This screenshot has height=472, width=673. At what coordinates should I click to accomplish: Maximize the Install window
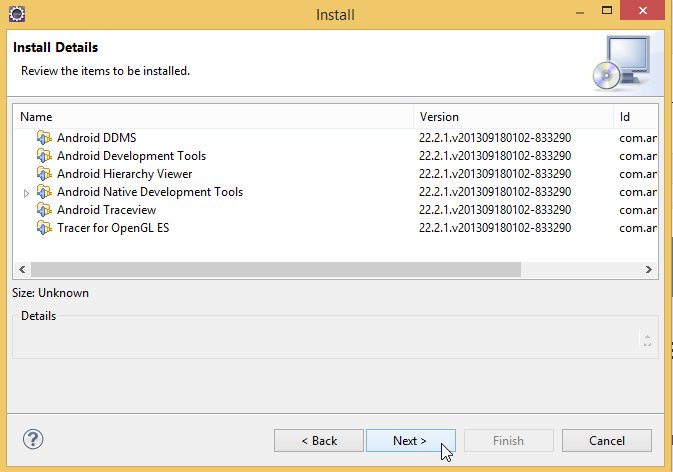pyautogui.click(x=606, y=10)
